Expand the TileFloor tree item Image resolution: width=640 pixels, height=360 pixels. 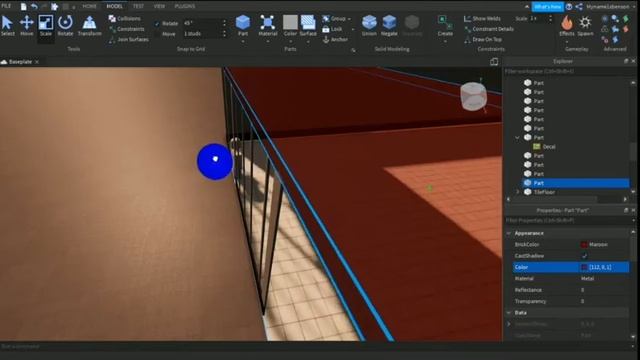518,192
